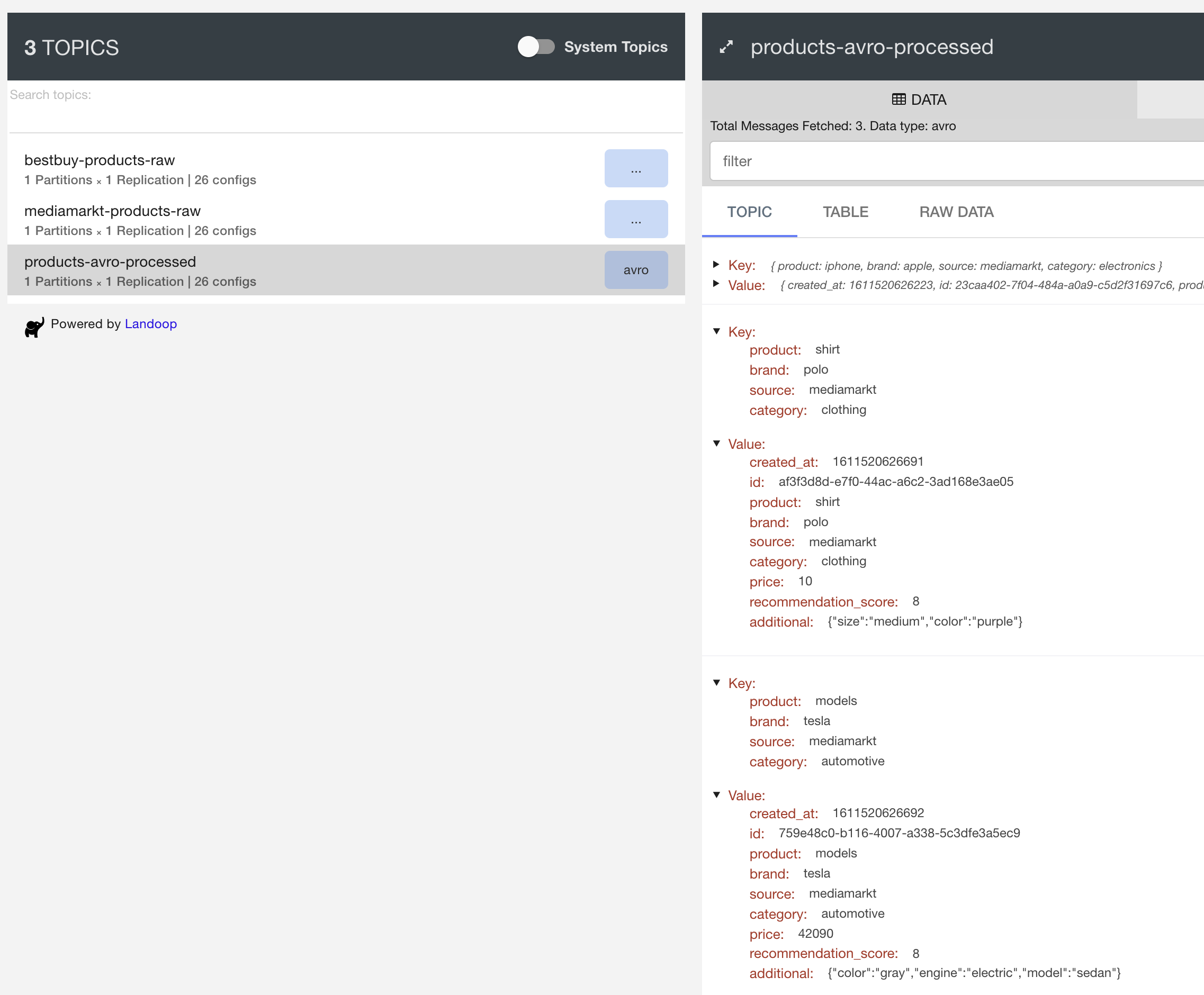Open the Landoop link

click(151, 324)
